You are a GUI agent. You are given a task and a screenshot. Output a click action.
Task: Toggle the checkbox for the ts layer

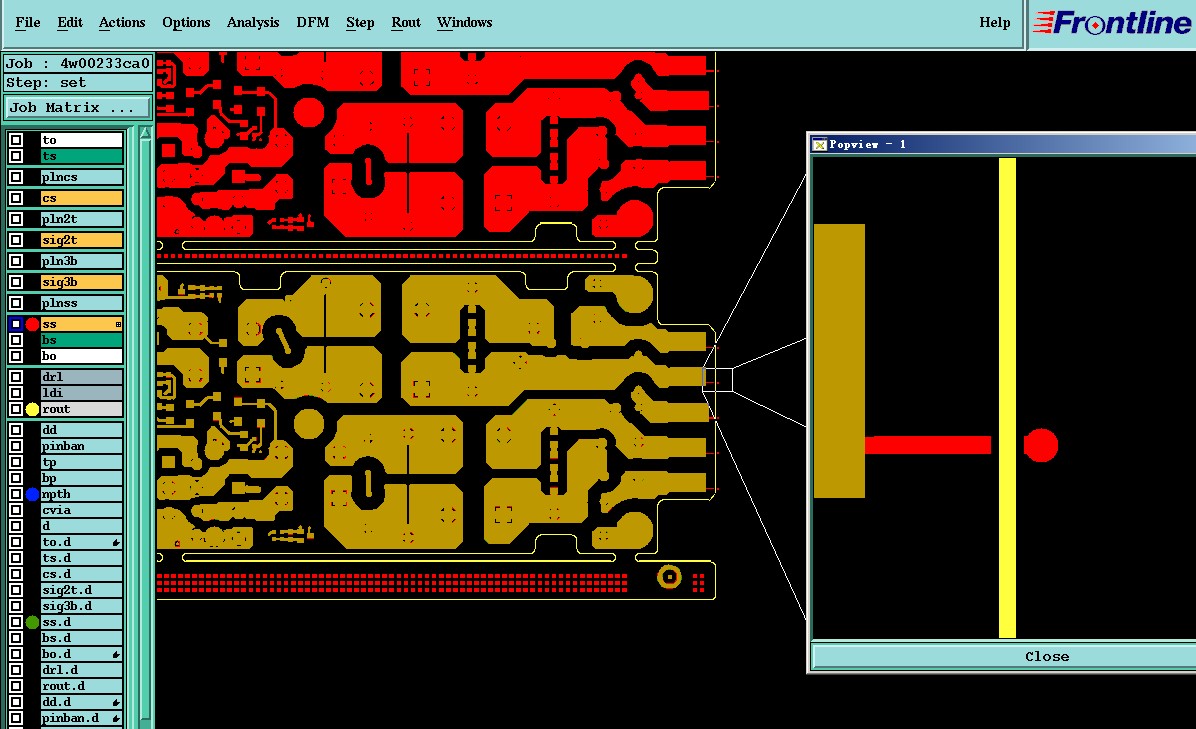pyautogui.click(x=15, y=156)
